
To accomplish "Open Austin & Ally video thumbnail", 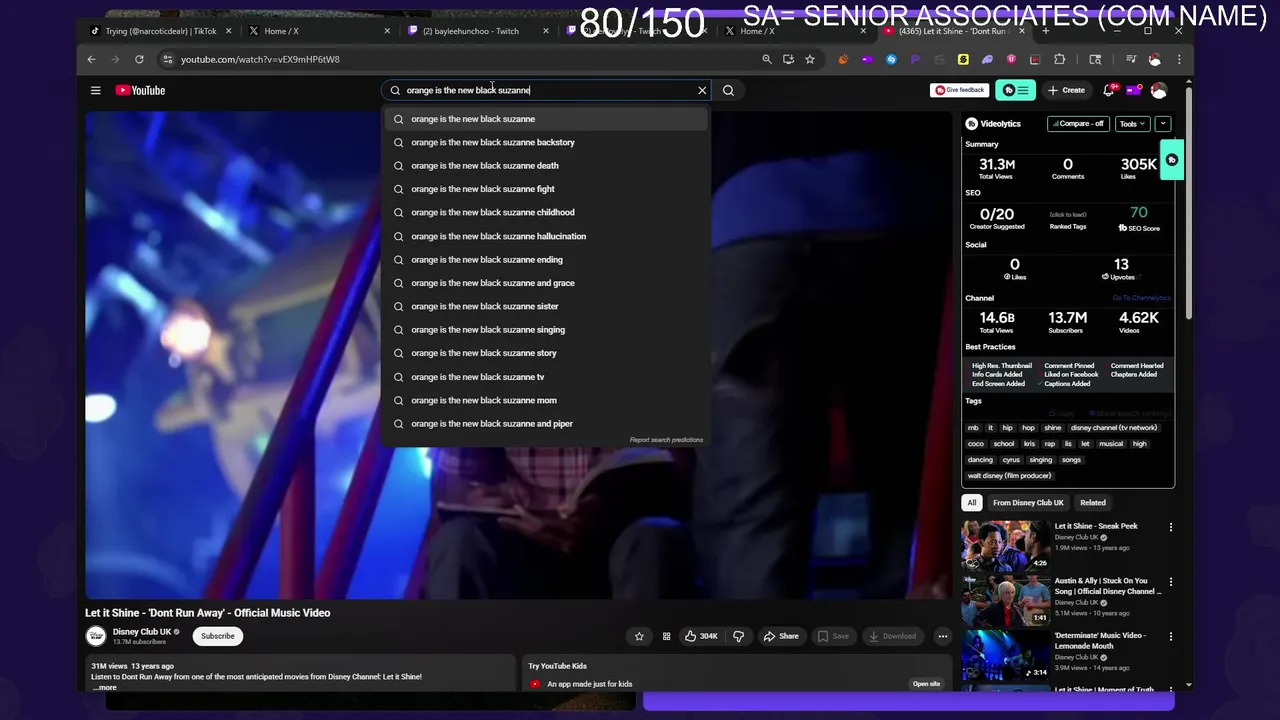I will tap(1005, 600).
